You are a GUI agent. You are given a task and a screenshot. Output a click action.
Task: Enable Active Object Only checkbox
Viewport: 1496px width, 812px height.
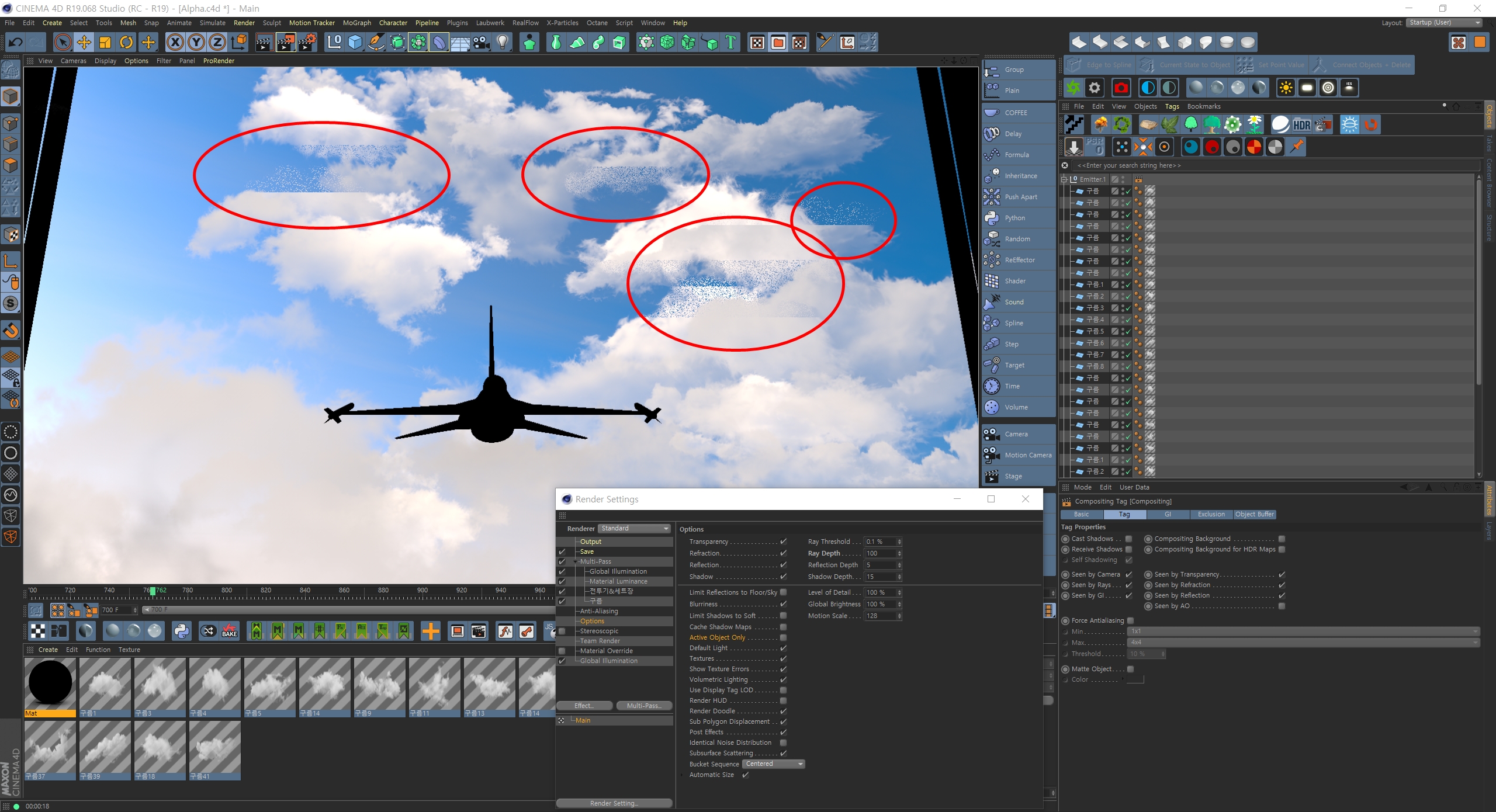coord(783,637)
